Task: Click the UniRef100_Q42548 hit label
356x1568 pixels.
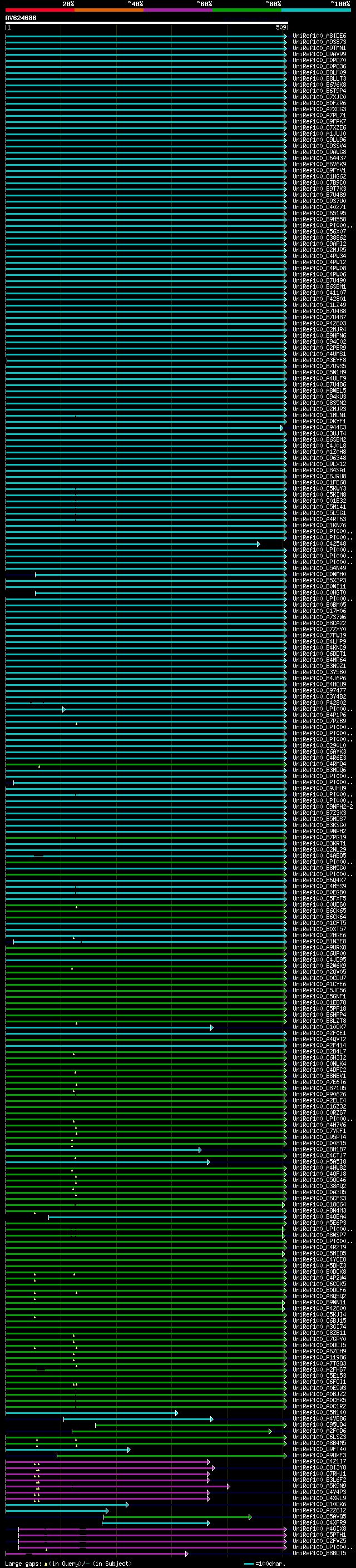Action: tap(319, 543)
